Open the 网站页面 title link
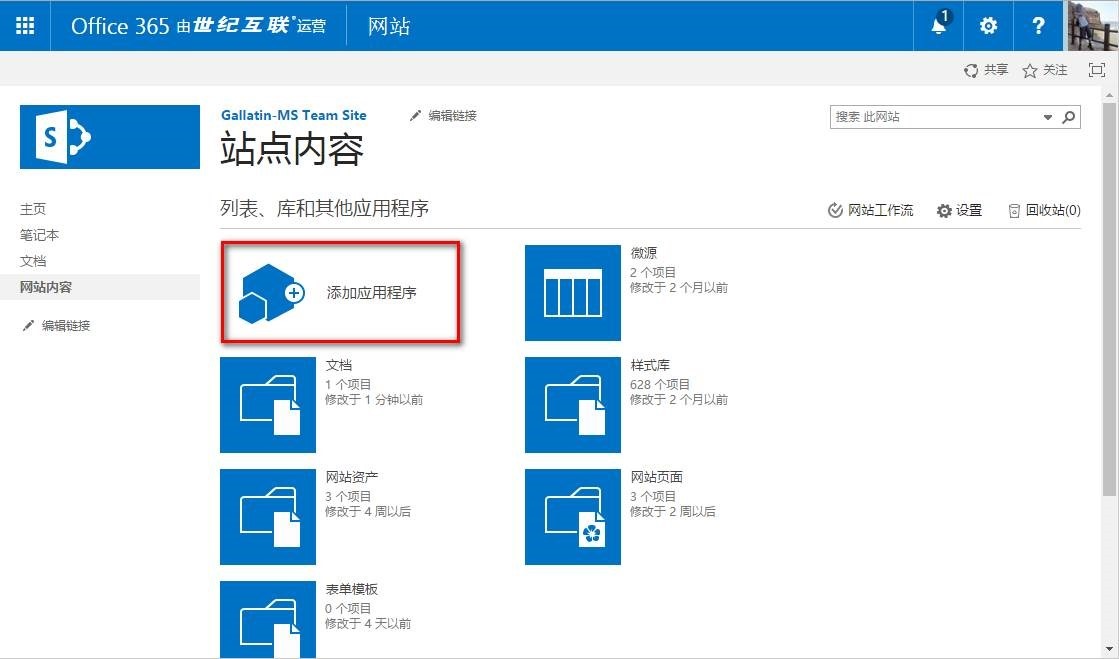The width and height of the screenshot is (1119, 659). 657,477
